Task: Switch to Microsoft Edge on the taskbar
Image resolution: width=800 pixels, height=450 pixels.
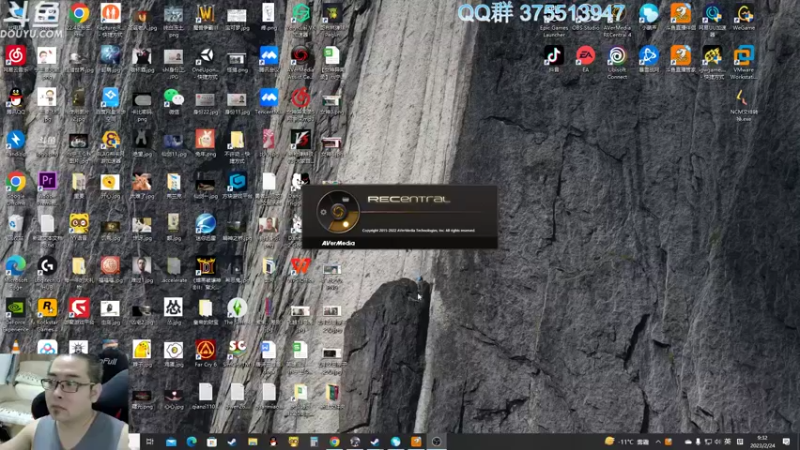Action: pos(191,442)
